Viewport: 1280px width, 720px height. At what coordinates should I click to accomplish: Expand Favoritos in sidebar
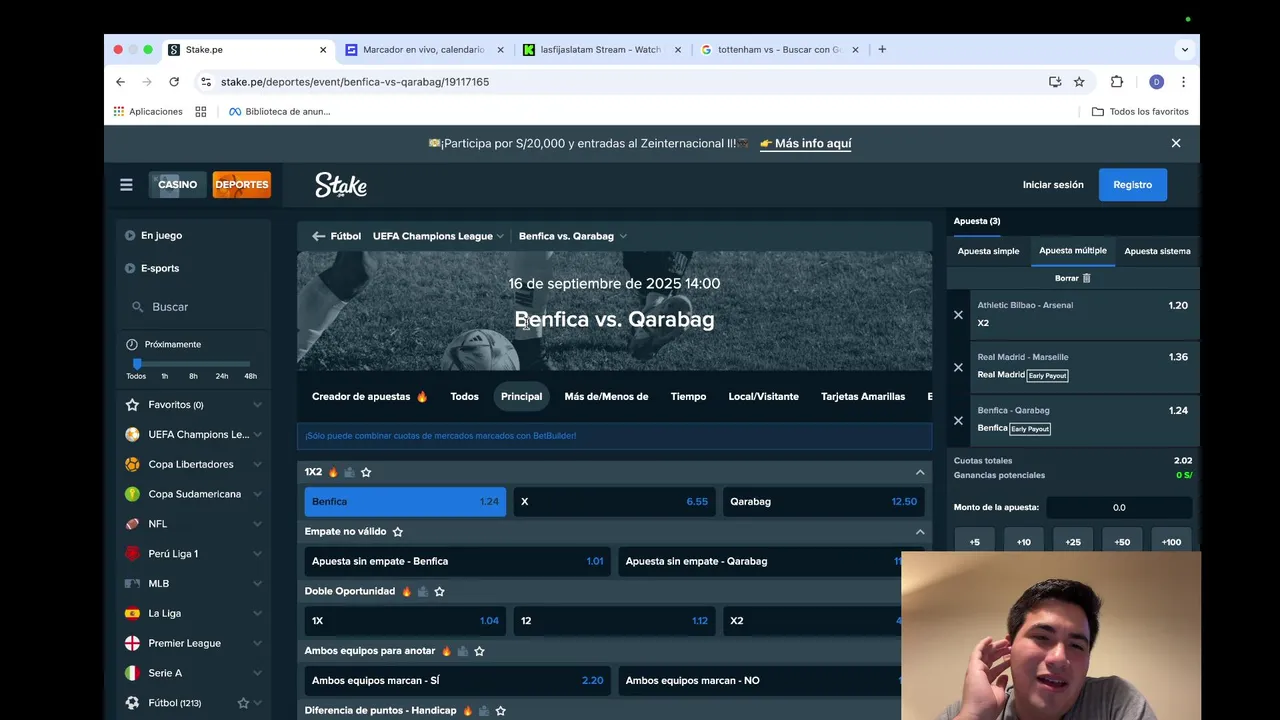tap(257, 405)
